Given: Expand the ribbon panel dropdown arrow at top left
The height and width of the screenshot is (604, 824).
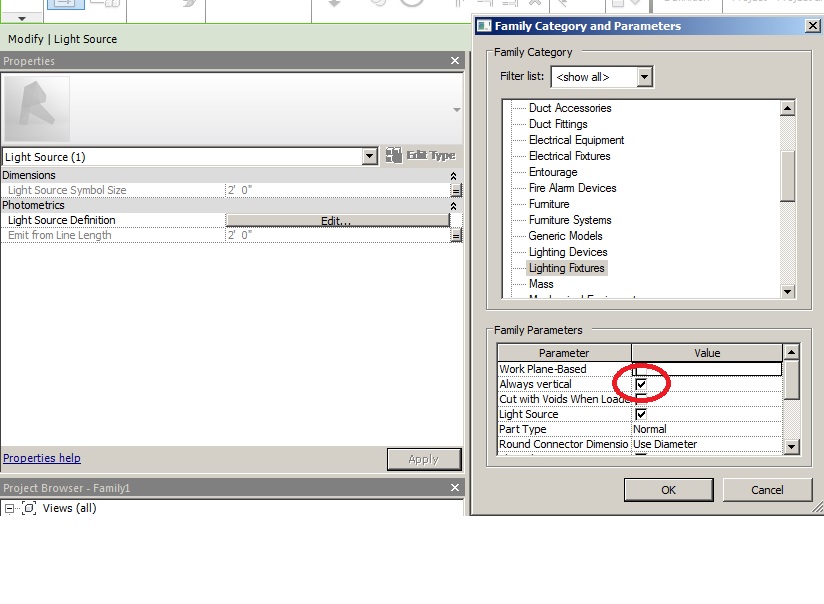Looking at the screenshot, I should coord(22,18).
